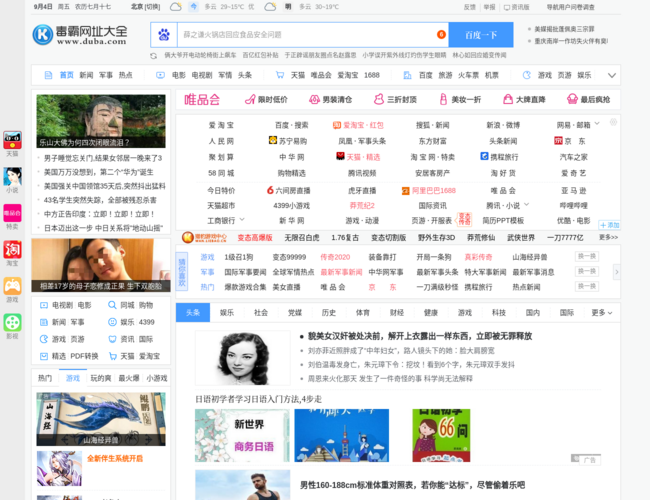Click the lipstick icon for 美妆一折
The height and width of the screenshot is (500, 650).
(x=443, y=100)
